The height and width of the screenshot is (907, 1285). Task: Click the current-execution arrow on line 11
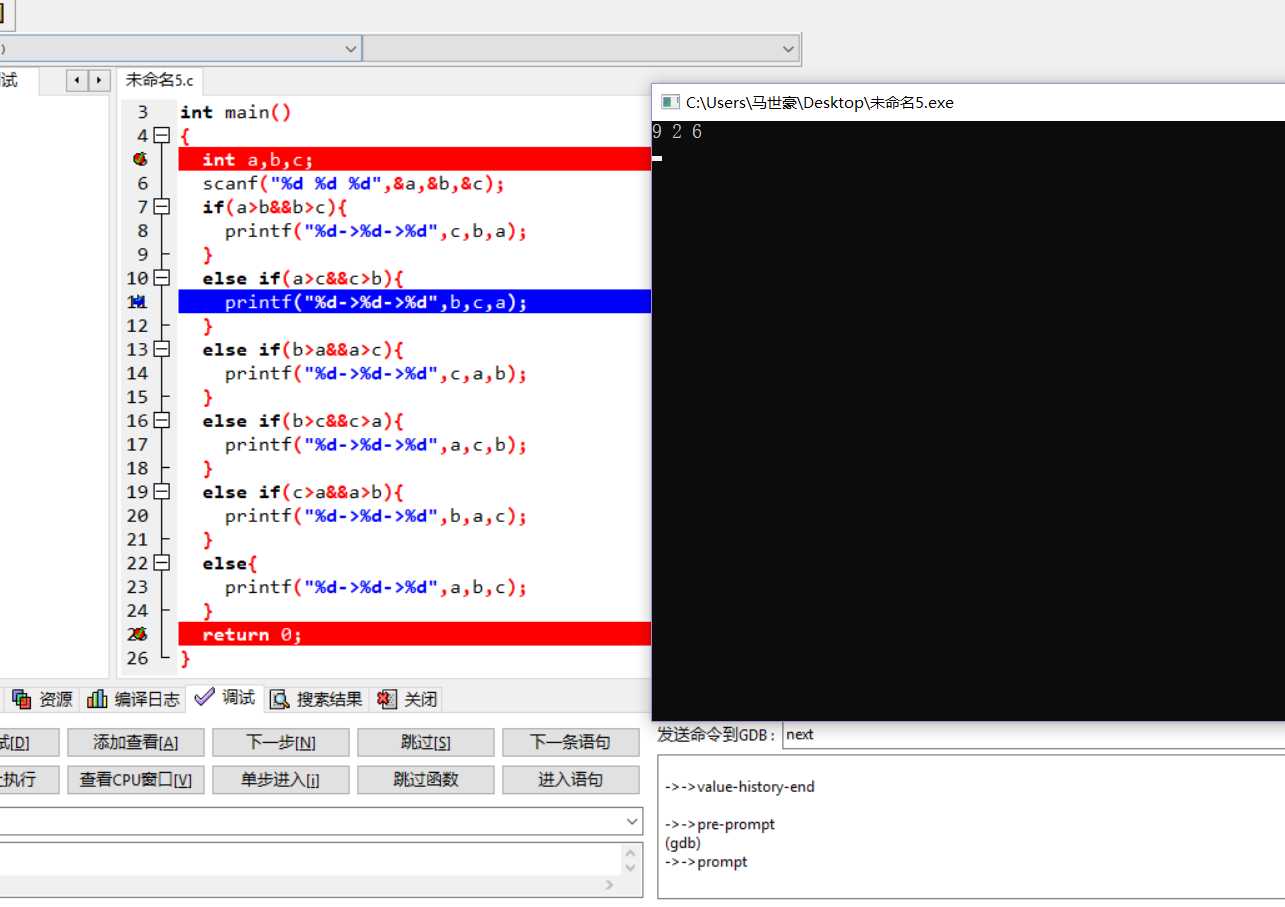click(x=139, y=302)
